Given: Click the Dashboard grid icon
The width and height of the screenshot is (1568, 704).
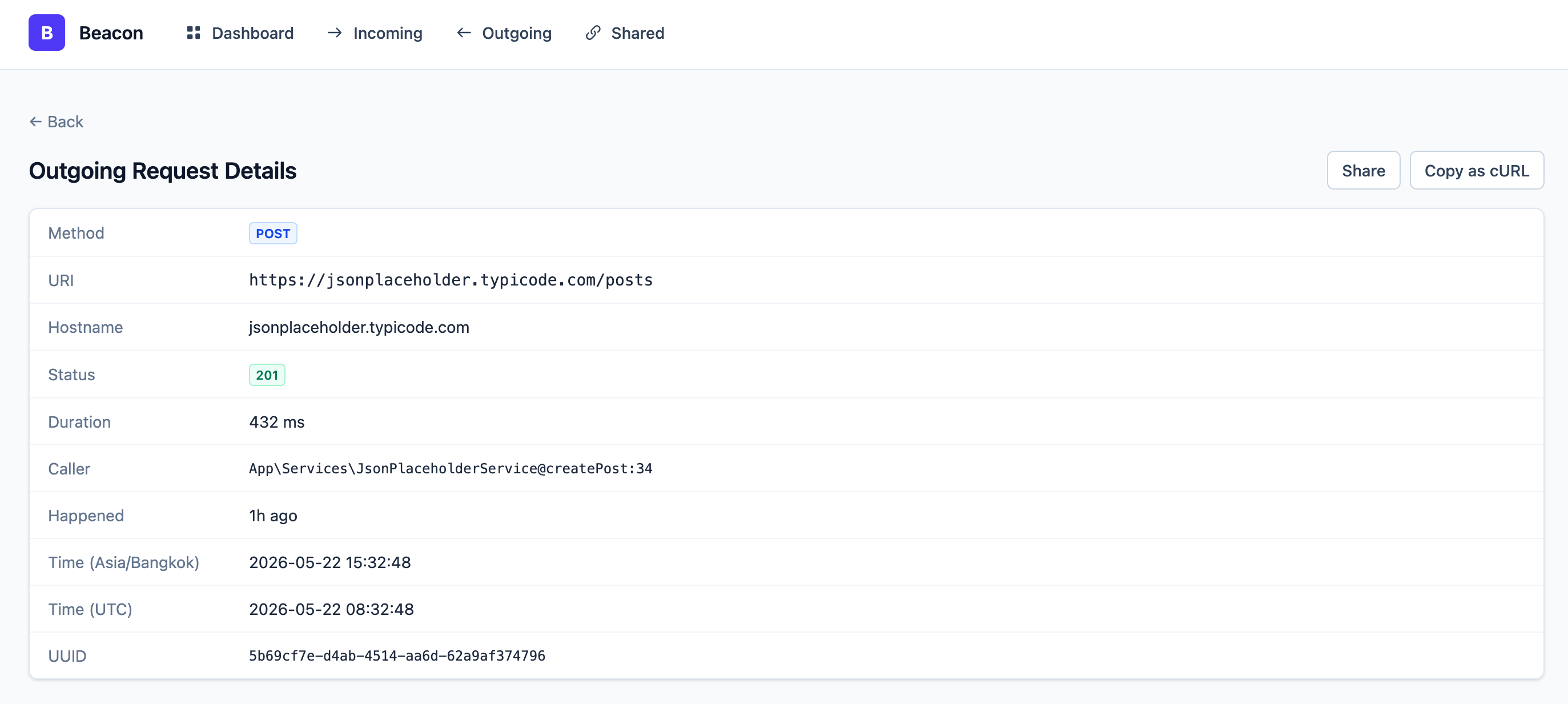Looking at the screenshot, I should 194,33.
